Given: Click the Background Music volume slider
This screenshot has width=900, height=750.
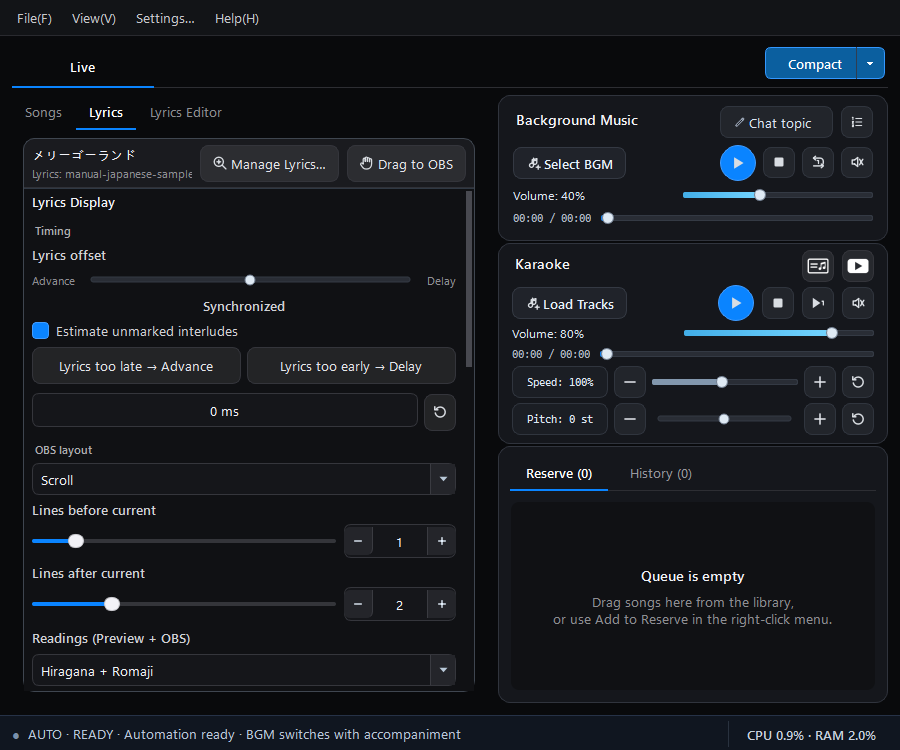Looking at the screenshot, I should tap(778, 195).
